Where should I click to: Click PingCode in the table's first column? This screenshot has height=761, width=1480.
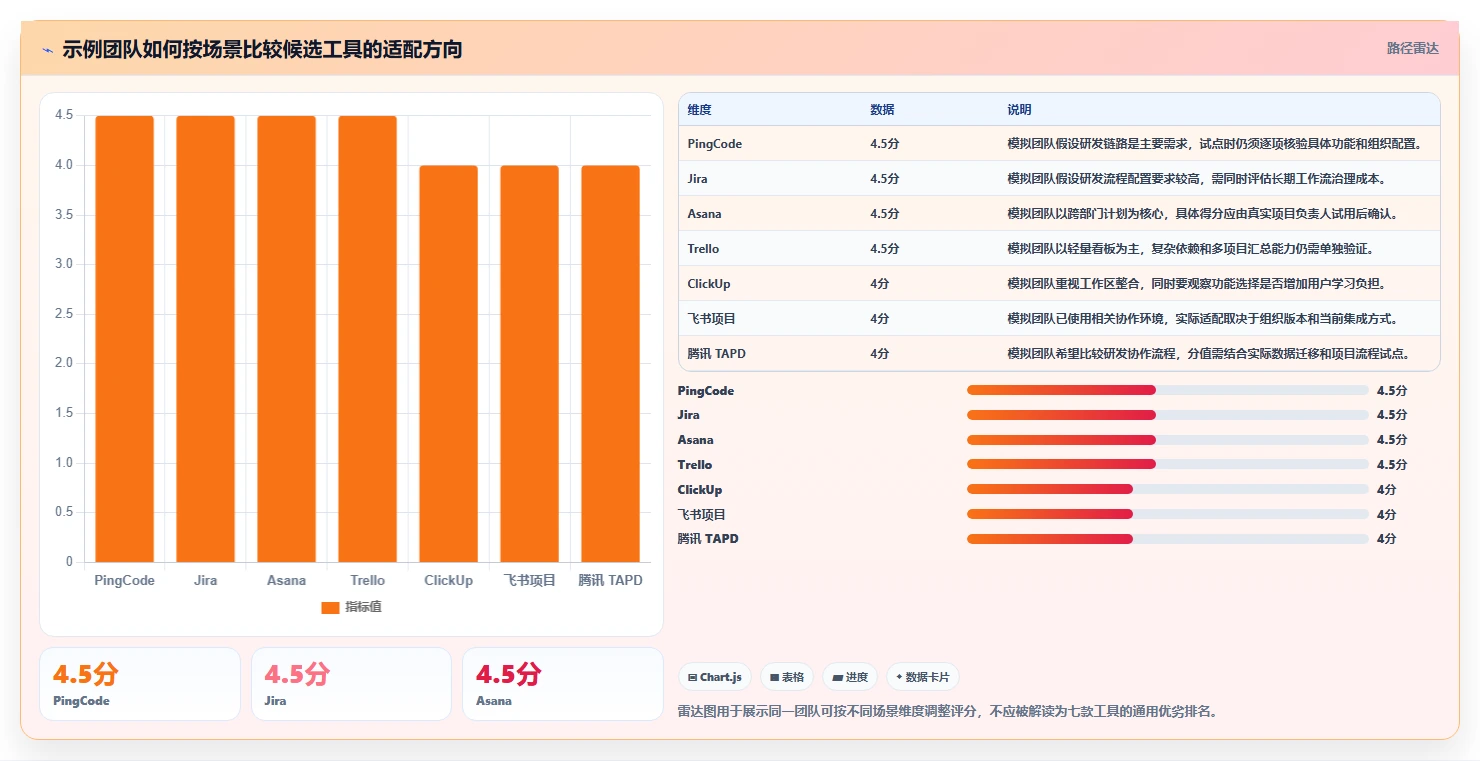click(714, 144)
